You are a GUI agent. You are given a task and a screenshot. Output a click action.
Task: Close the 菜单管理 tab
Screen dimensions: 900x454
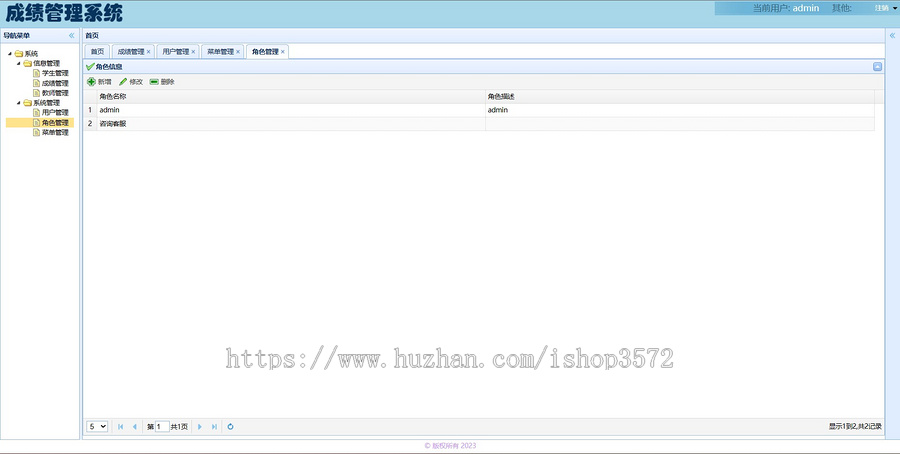coord(238,52)
